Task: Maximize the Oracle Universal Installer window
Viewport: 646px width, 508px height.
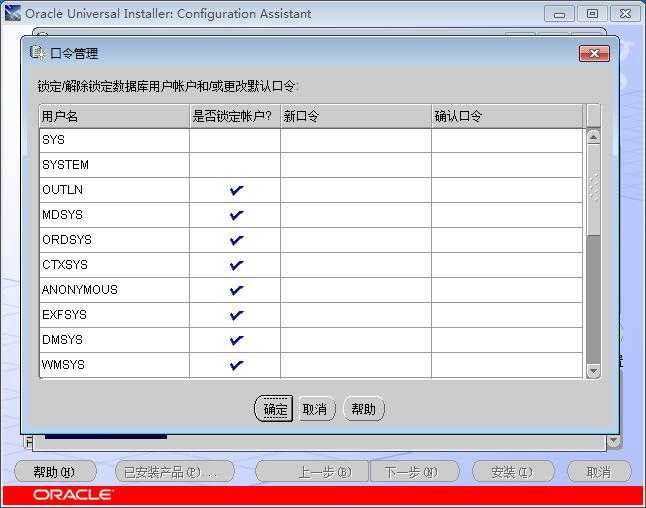Action: (592, 14)
